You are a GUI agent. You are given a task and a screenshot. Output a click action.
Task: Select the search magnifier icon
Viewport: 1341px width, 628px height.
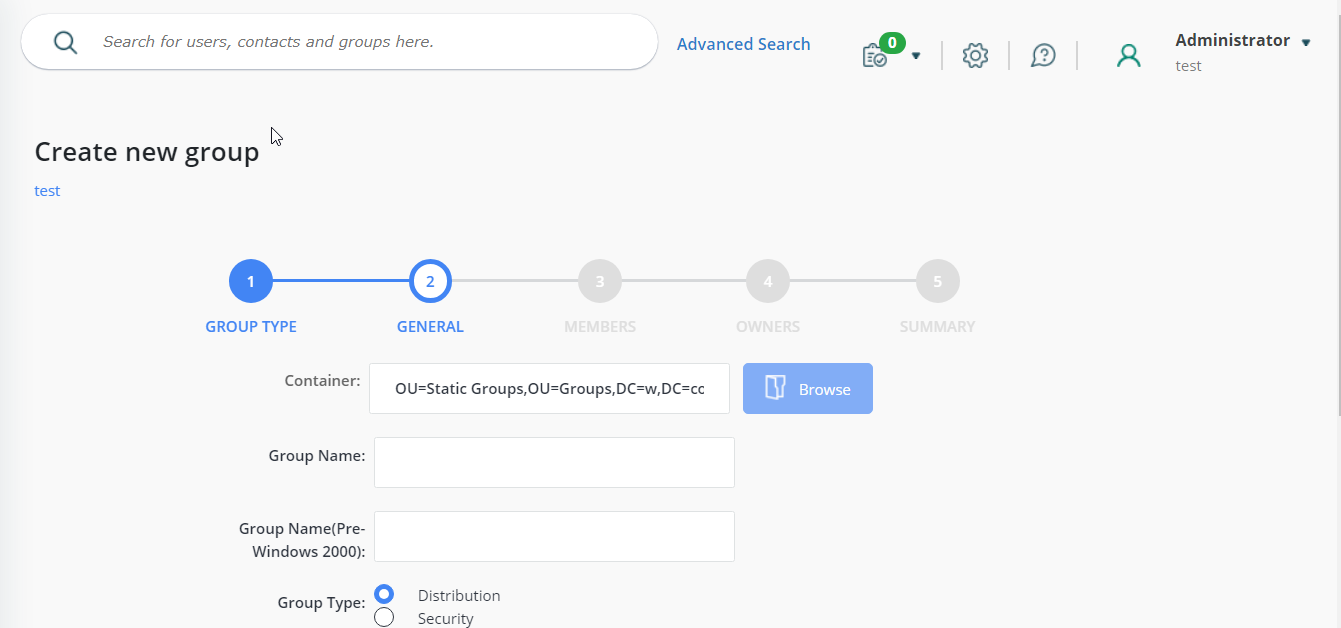(64, 42)
